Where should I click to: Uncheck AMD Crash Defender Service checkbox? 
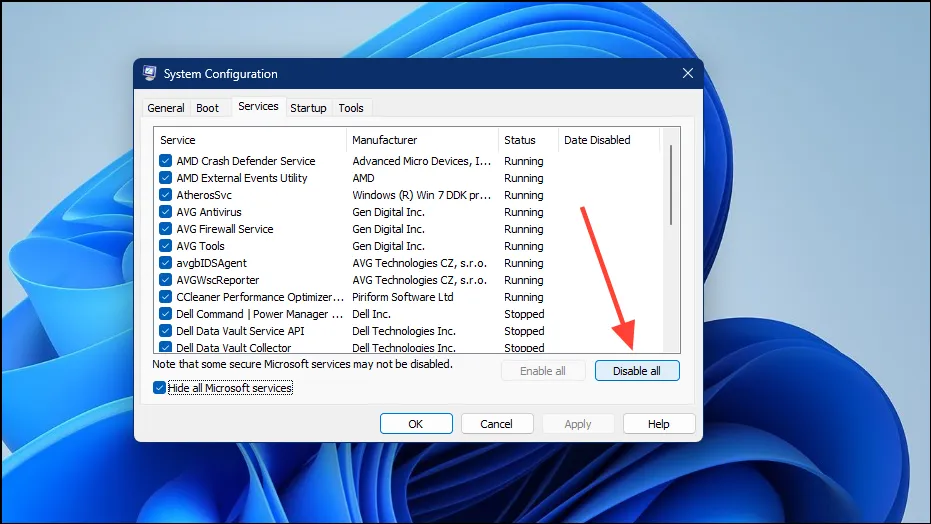(166, 161)
